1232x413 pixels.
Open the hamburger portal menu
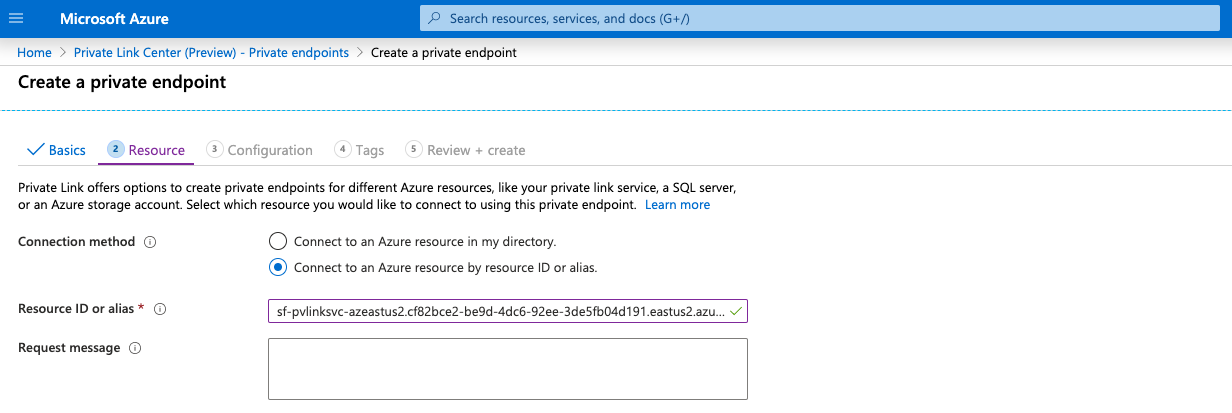coord(15,19)
